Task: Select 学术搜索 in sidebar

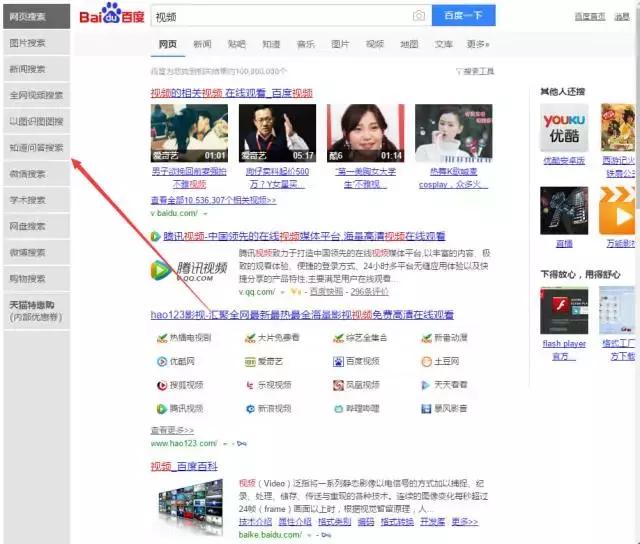Action: pyautogui.click(x=36, y=200)
